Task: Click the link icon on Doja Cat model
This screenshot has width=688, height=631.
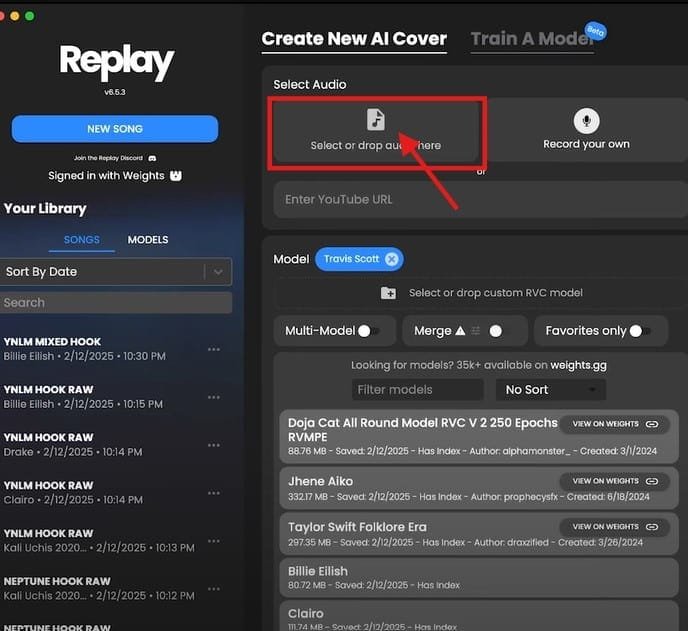Action: [x=652, y=424]
